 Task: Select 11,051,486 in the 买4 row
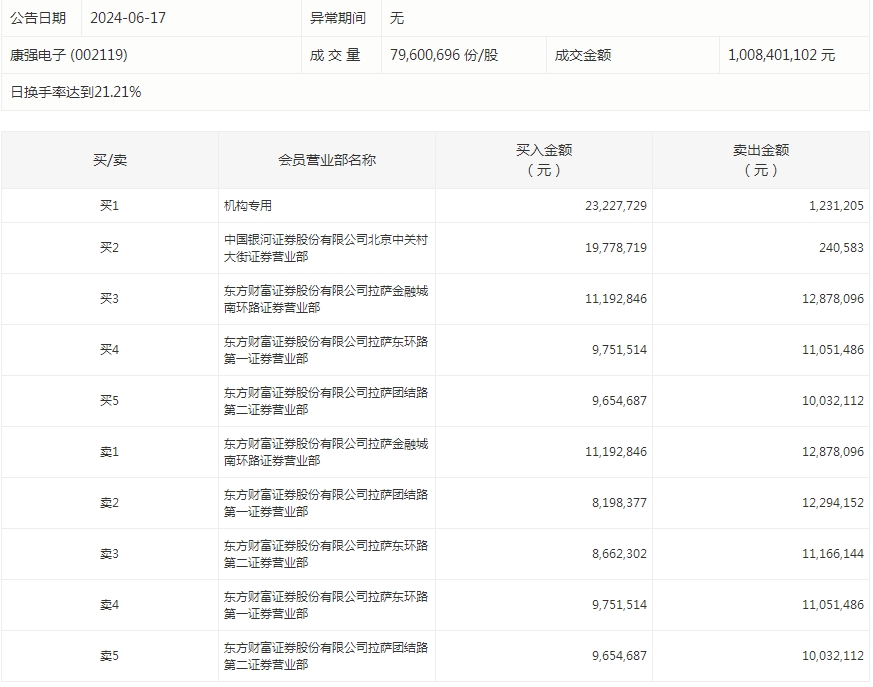[x=833, y=350]
